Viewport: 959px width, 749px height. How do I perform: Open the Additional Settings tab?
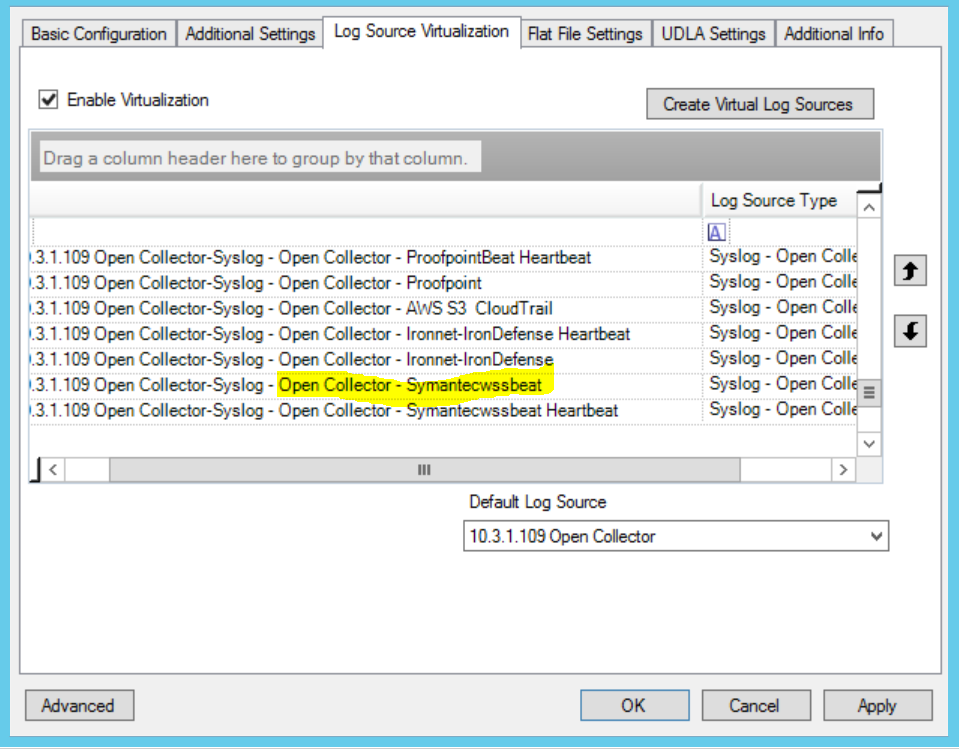click(x=250, y=34)
